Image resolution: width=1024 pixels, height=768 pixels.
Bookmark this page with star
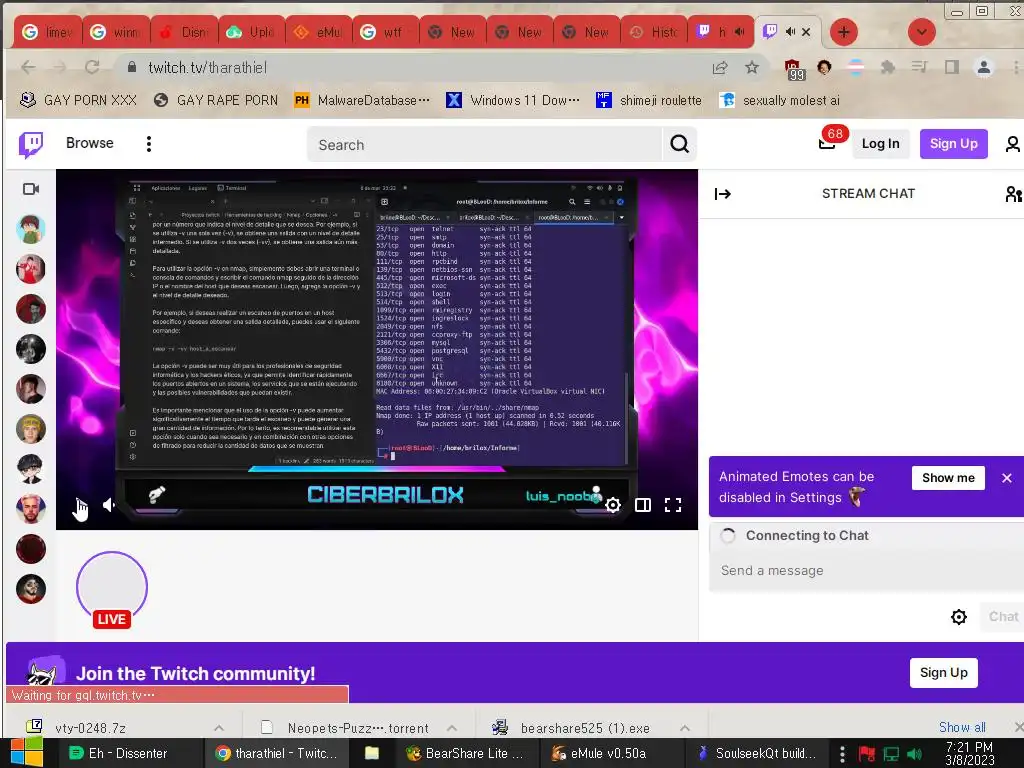point(752,67)
